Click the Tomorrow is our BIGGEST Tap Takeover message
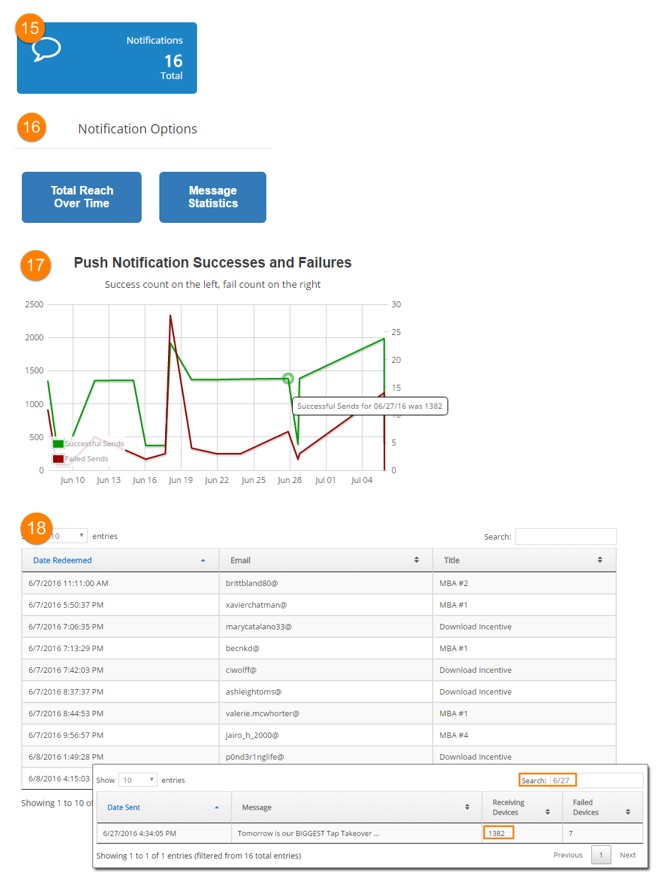 [308, 833]
